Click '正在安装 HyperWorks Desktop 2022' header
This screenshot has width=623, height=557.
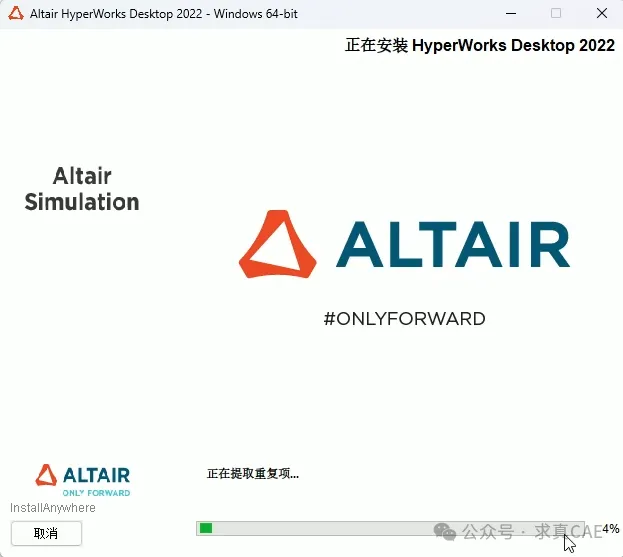pos(480,45)
